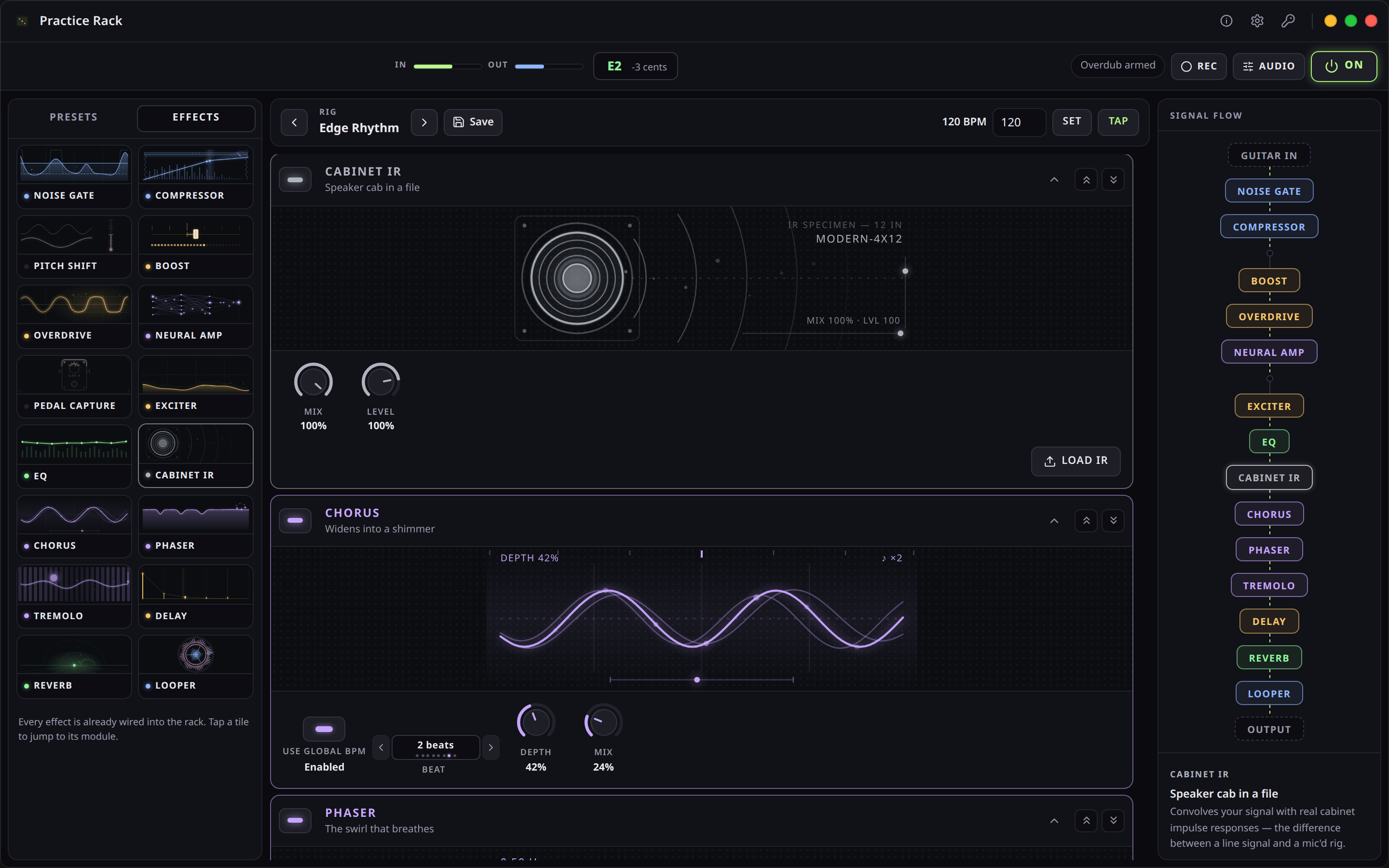Viewport: 1389px width, 868px height.
Task: Move Cabinet IR module up
Action: point(1086,180)
